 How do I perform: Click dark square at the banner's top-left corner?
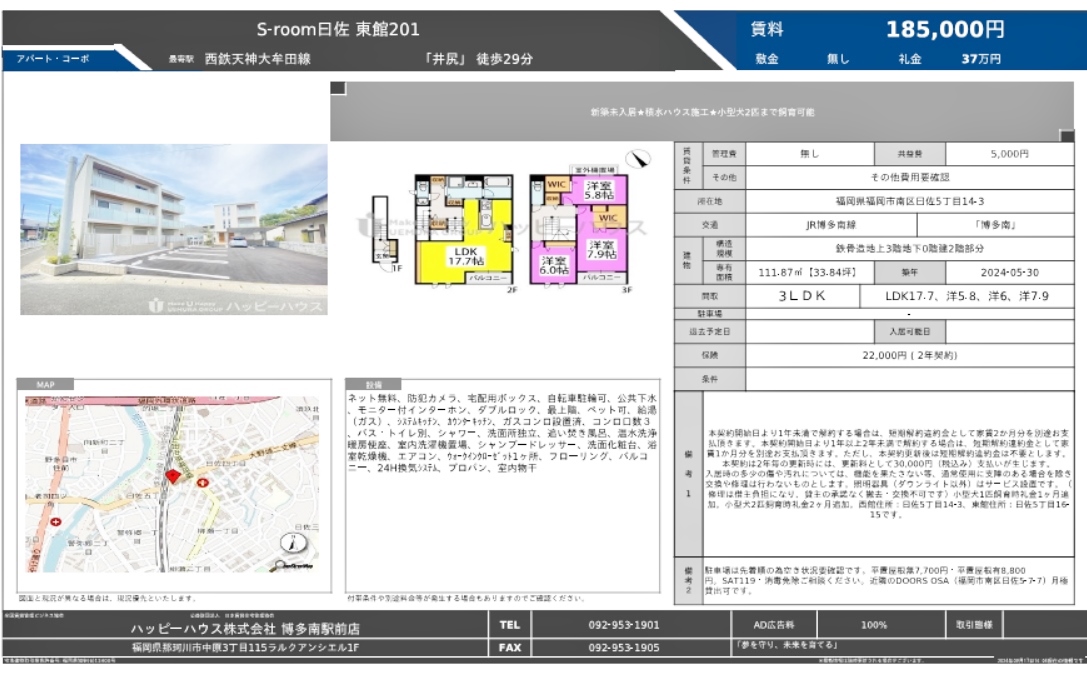pos(338,88)
